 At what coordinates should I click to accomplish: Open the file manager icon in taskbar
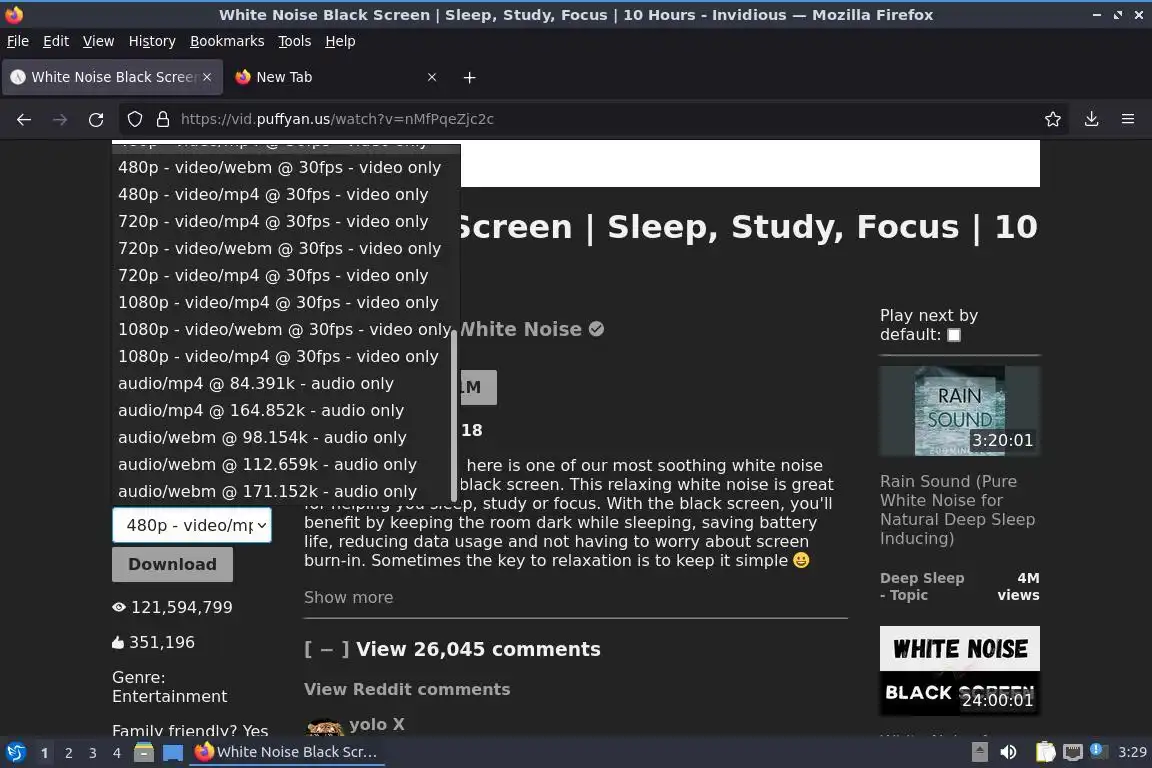click(x=144, y=752)
